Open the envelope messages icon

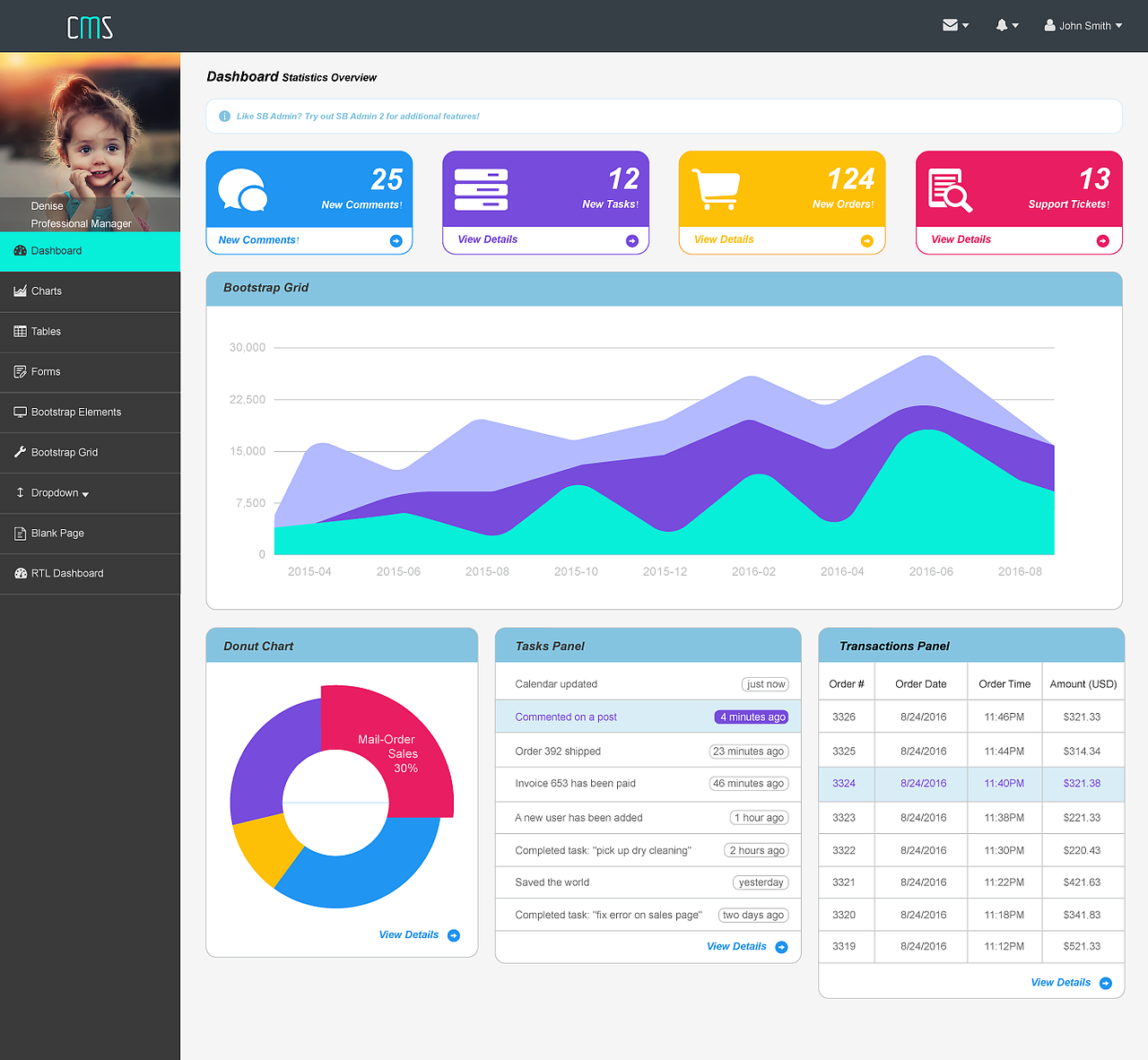[950, 25]
